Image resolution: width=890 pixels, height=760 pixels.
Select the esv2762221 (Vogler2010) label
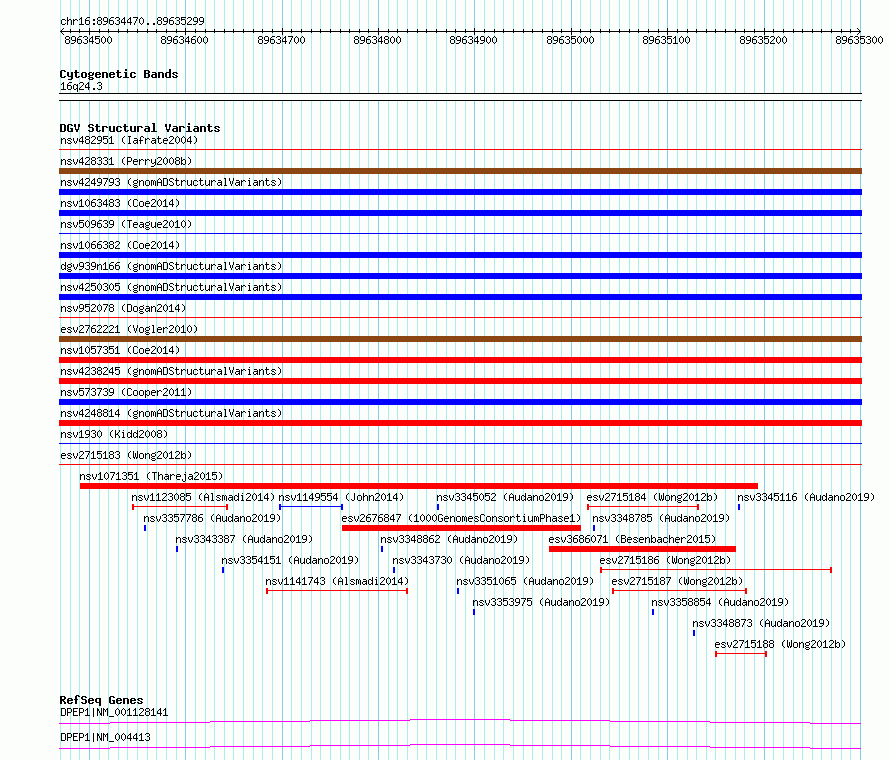129,329
